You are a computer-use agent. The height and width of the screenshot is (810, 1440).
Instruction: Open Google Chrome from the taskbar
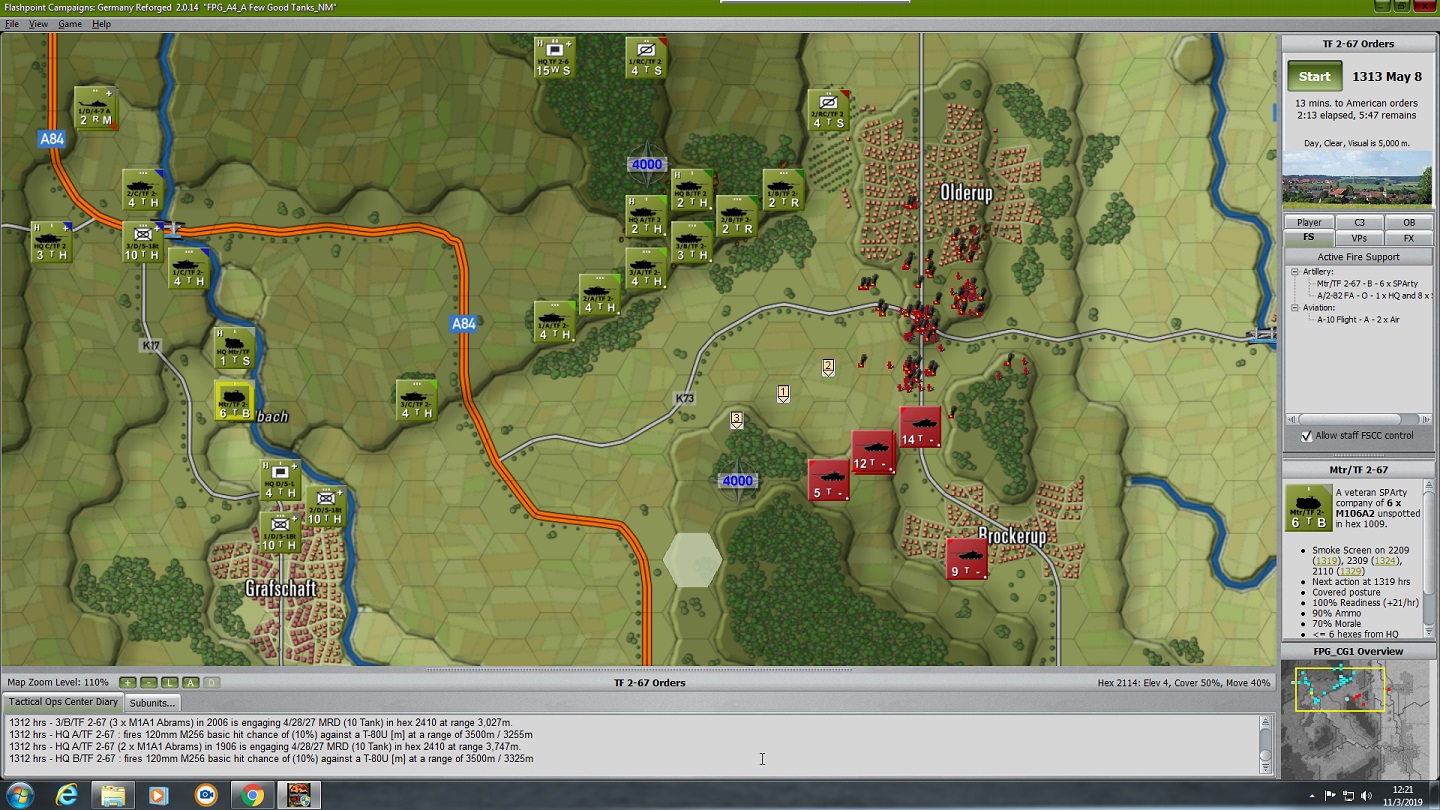tap(252, 795)
